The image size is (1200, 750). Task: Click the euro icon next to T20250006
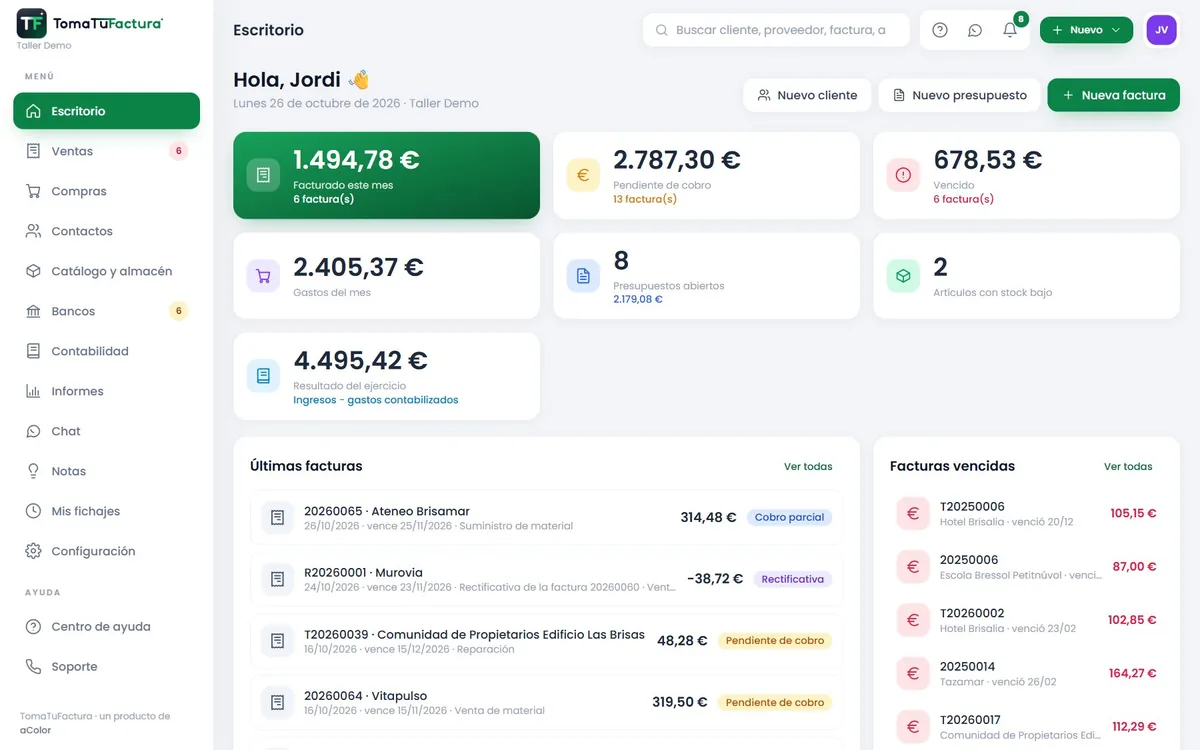912,513
